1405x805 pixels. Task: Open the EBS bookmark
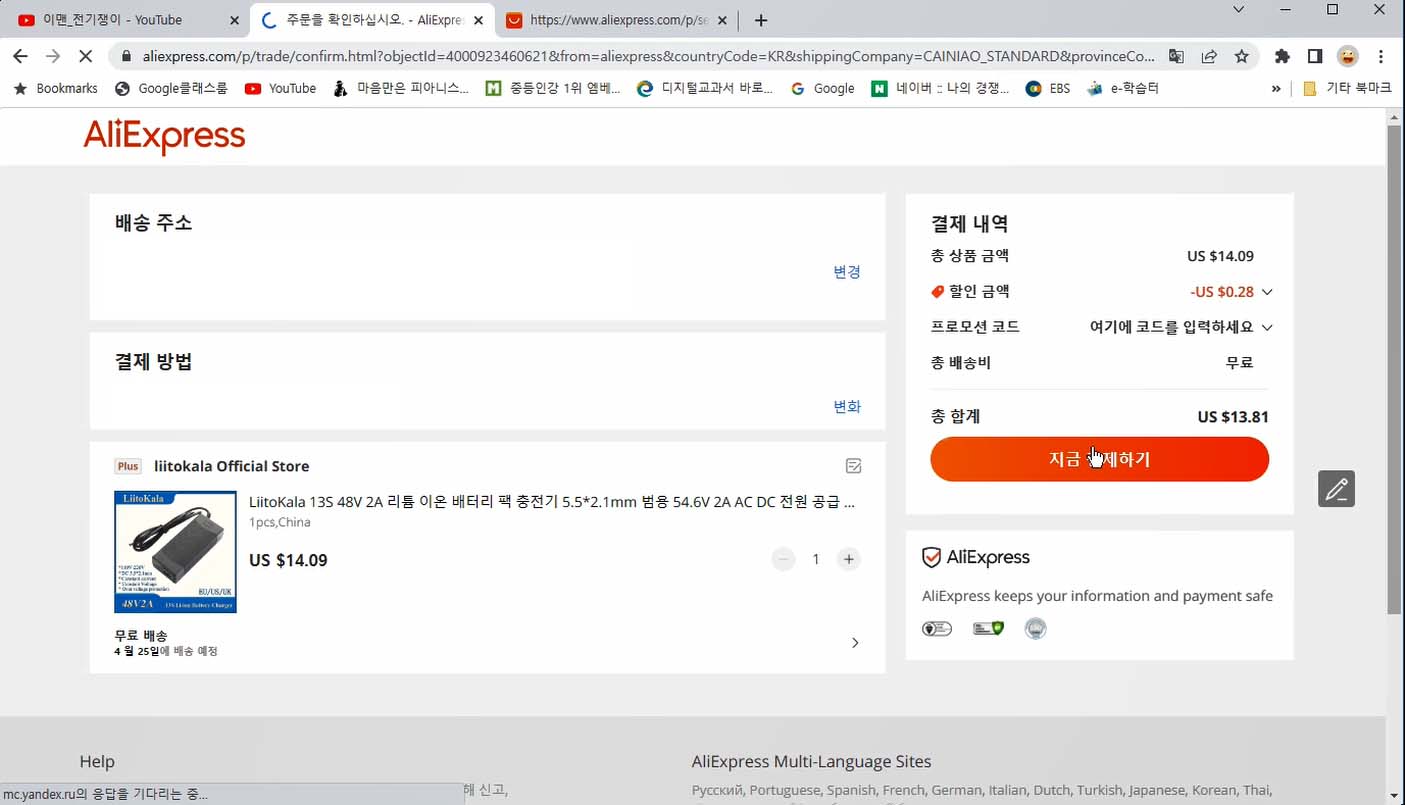point(1048,88)
